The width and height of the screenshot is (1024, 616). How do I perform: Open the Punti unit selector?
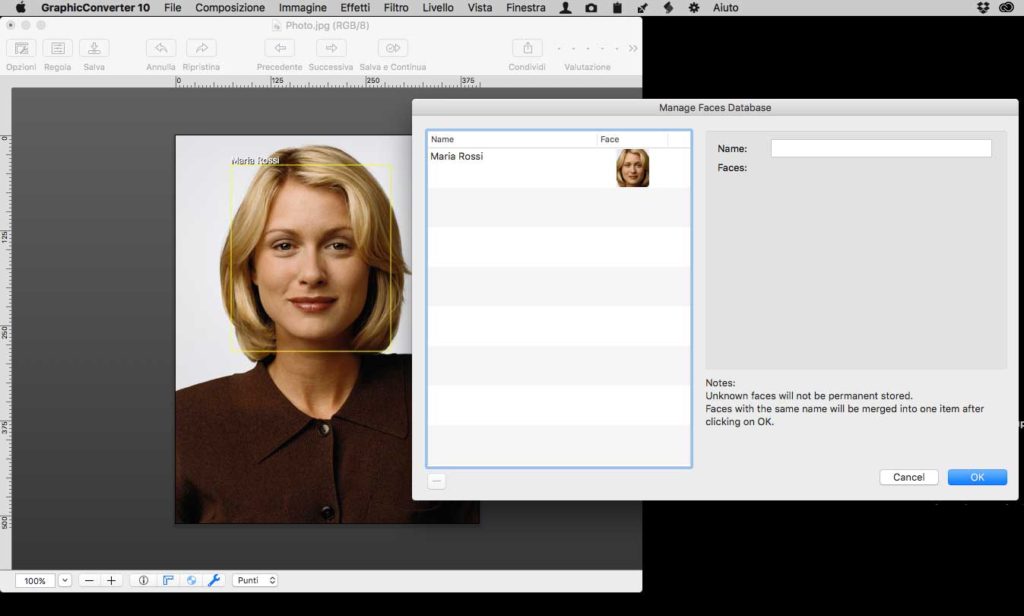(254, 580)
